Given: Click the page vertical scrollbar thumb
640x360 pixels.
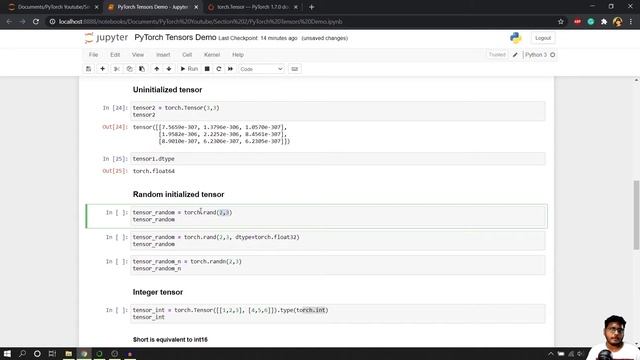Looking at the screenshot, I should click(636, 215).
